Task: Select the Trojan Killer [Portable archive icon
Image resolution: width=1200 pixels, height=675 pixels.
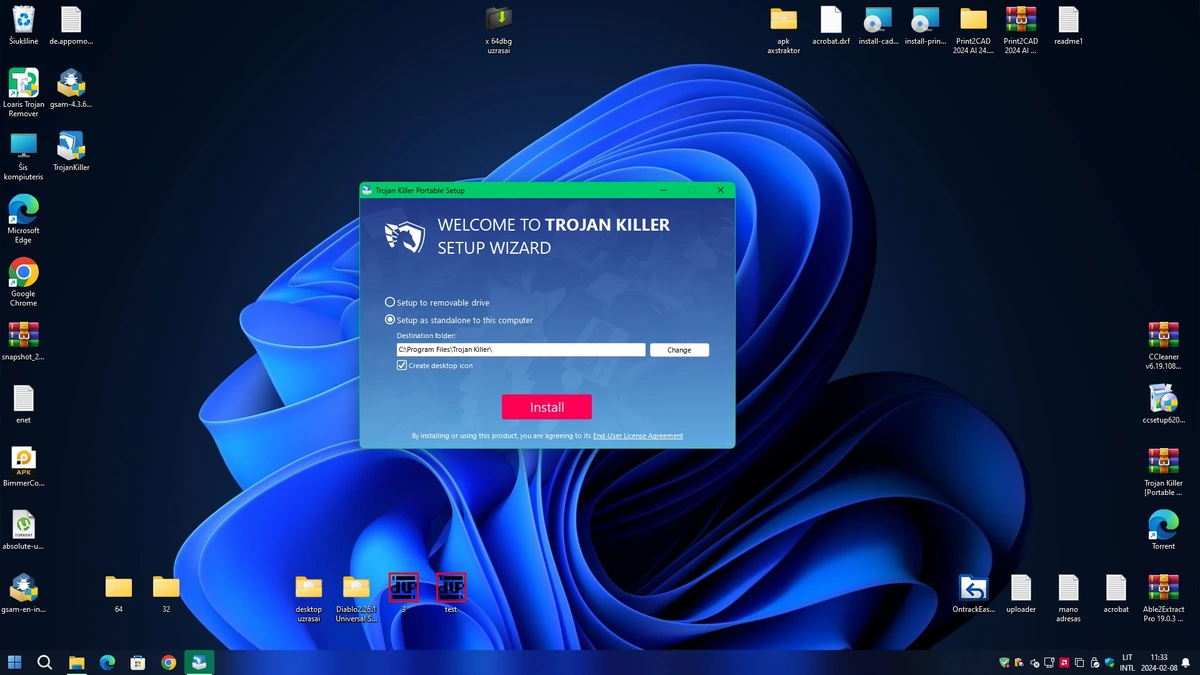Action: click(1163, 472)
